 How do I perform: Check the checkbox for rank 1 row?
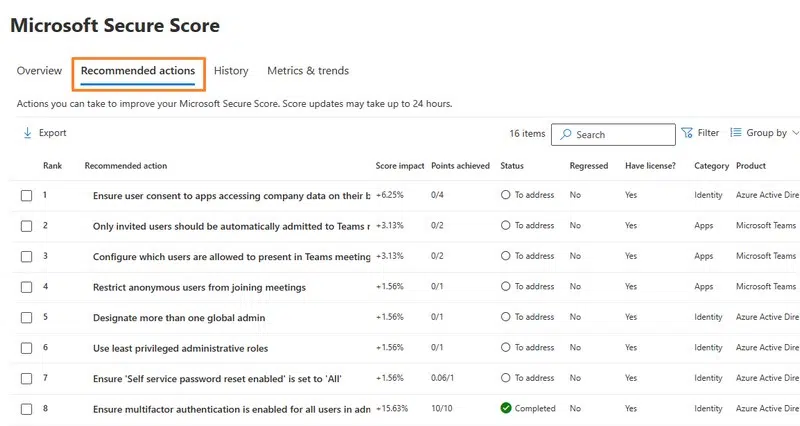pyautogui.click(x=27, y=196)
